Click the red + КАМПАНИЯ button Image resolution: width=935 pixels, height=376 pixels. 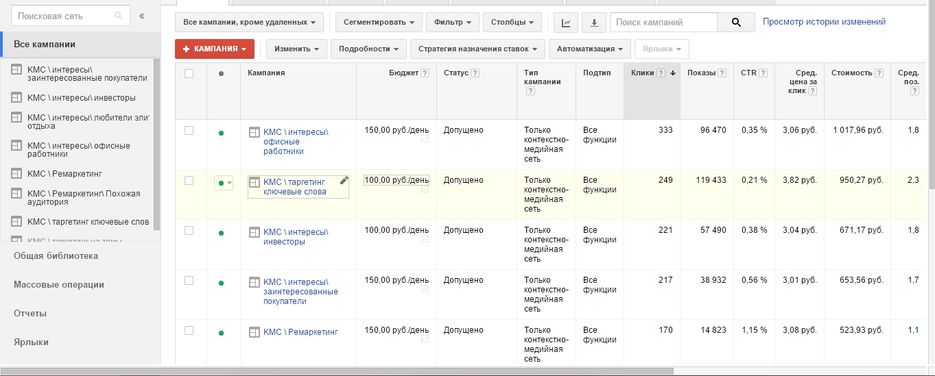click(x=215, y=49)
